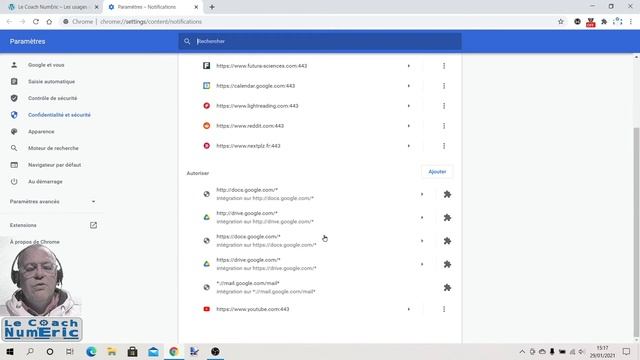
Task: Expand details for http://docs.google.com entry
Action: tap(422, 194)
